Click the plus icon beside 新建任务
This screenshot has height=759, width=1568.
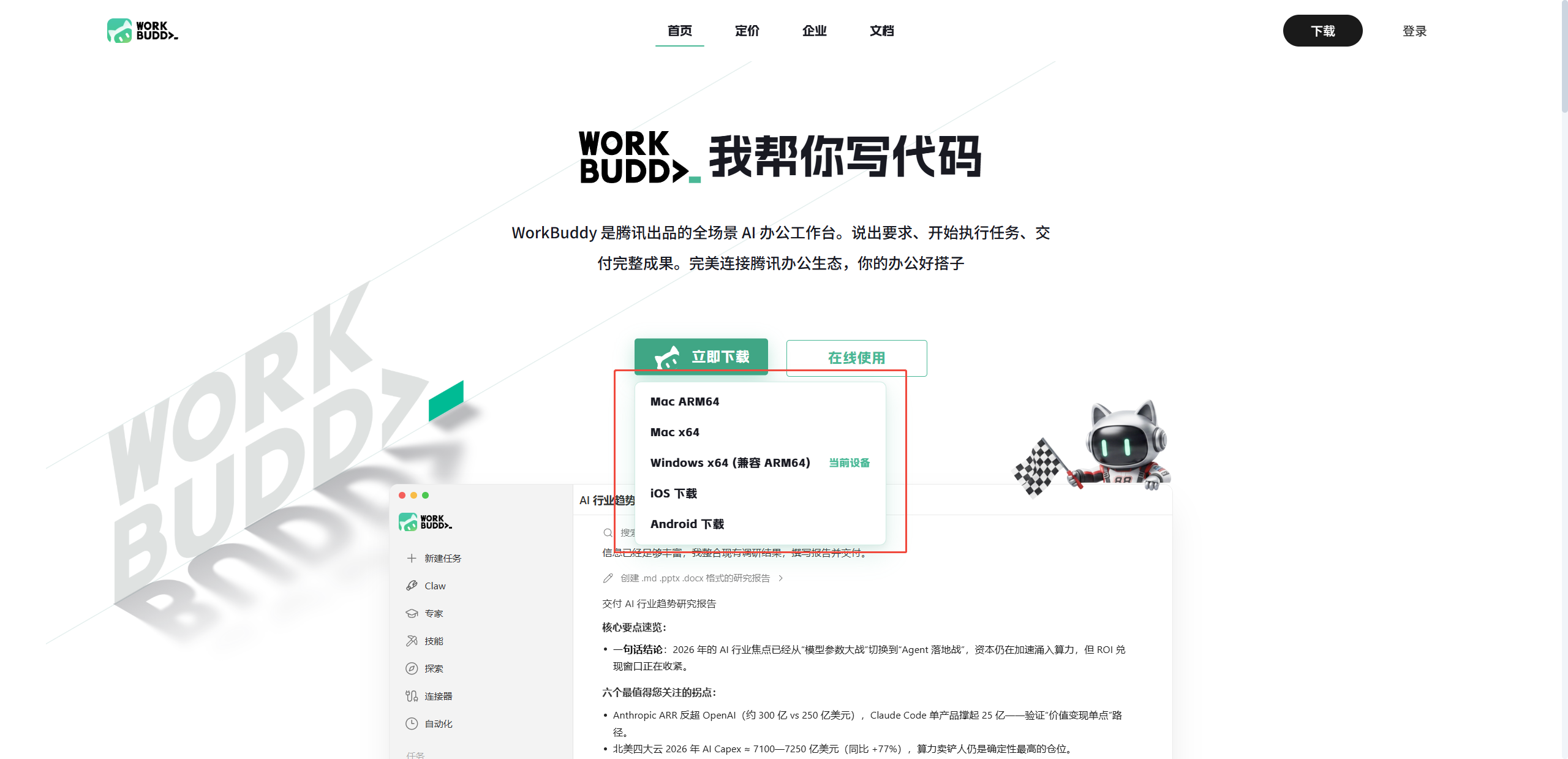[x=412, y=558]
